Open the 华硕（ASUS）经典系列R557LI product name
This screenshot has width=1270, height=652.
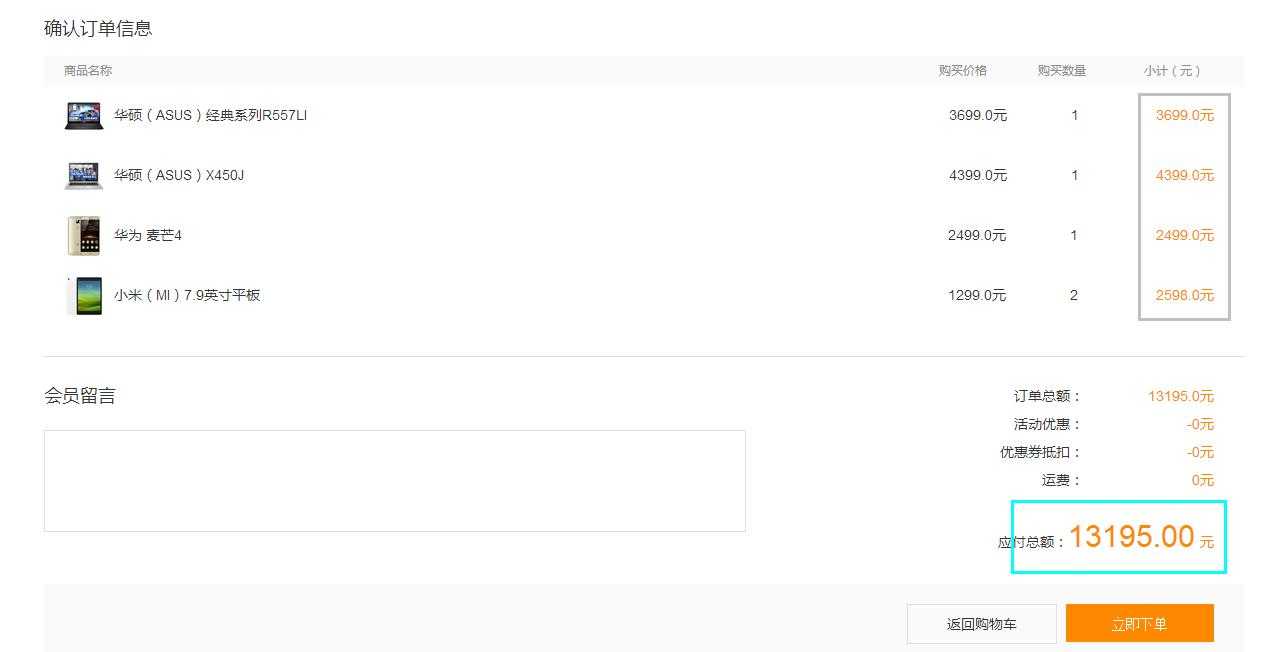[x=210, y=116]
